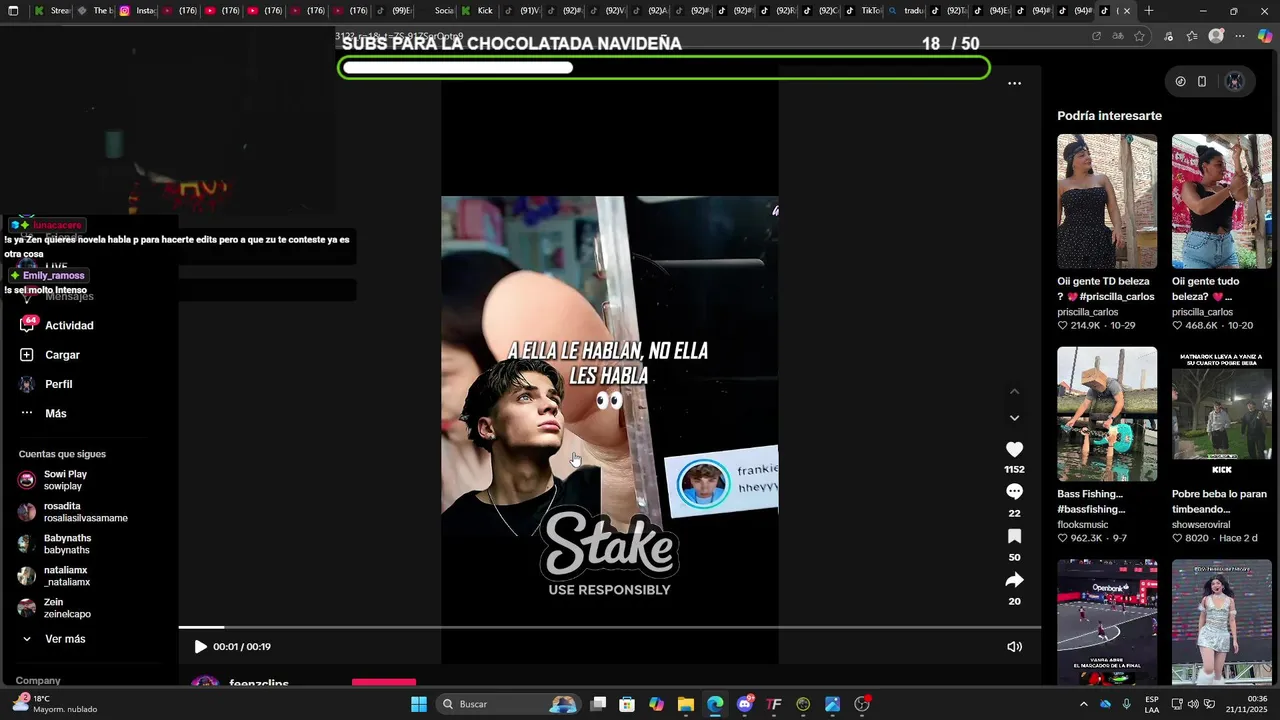The width and height of the screenshot is (1280, 720).
Task: Click the microphone tray icon
Action: [1127, 704]
